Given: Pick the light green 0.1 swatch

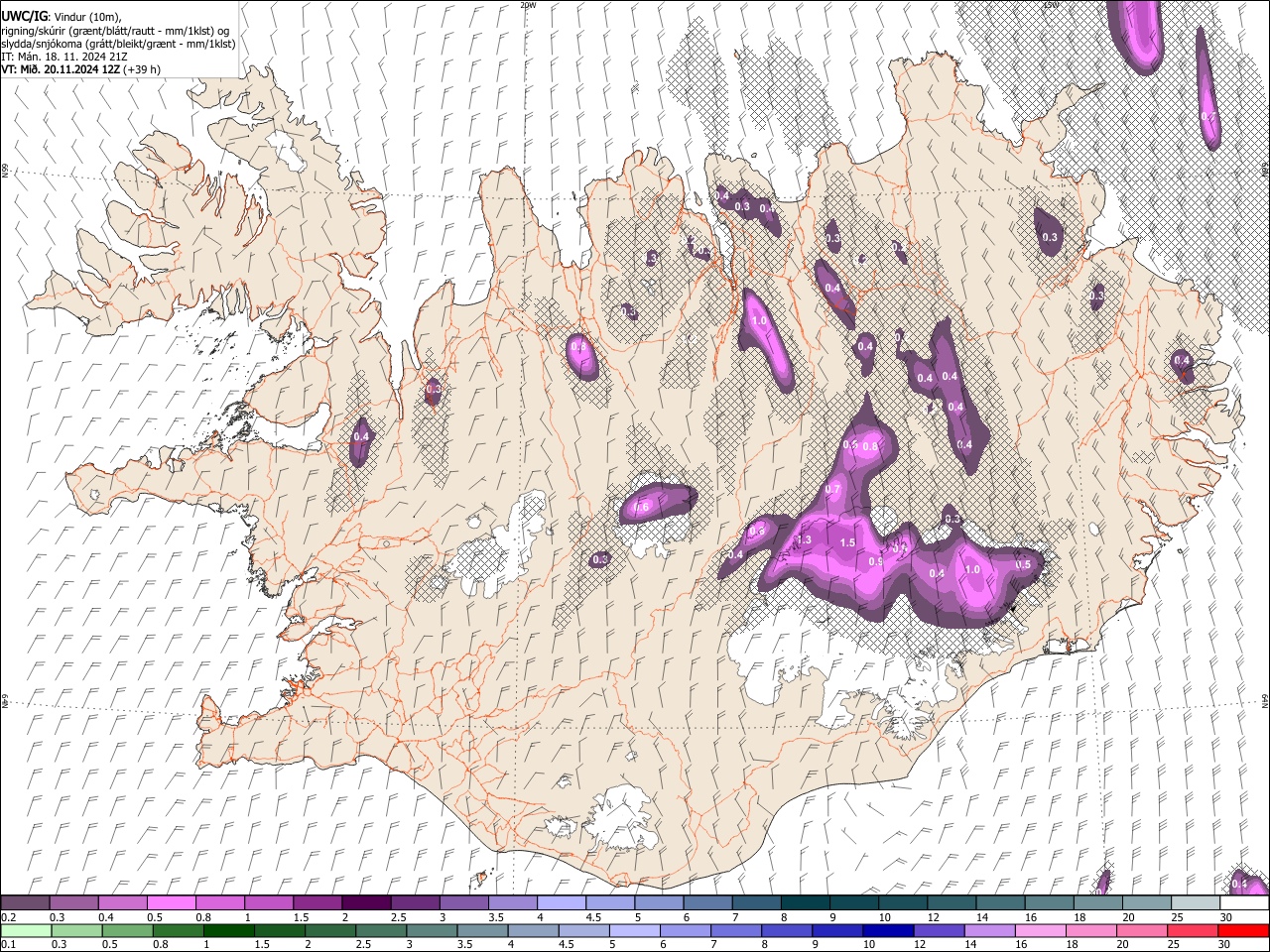Looking at the screenshot, I should point(26,930).
